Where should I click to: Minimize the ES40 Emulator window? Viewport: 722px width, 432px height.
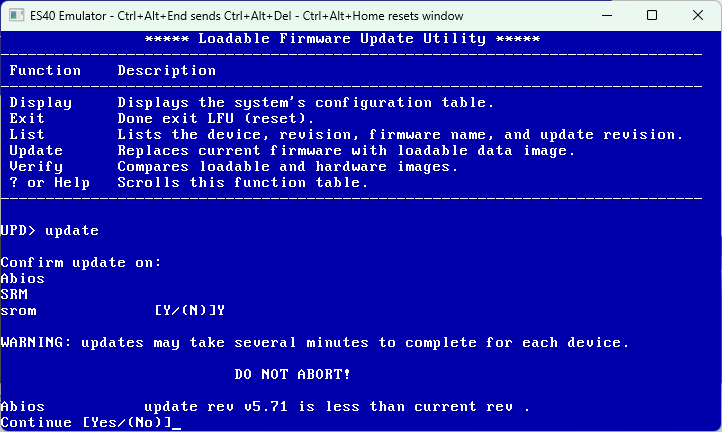pos(607,15)
